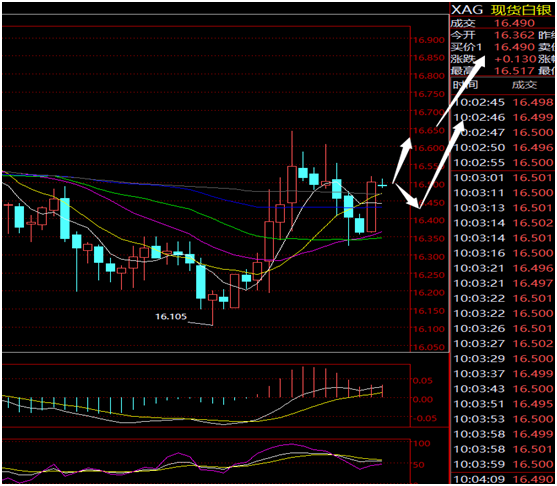Viewport: 557px width, 486px height.
Task: Click the 成交 column header in trade list
Action: click(524, 85)
